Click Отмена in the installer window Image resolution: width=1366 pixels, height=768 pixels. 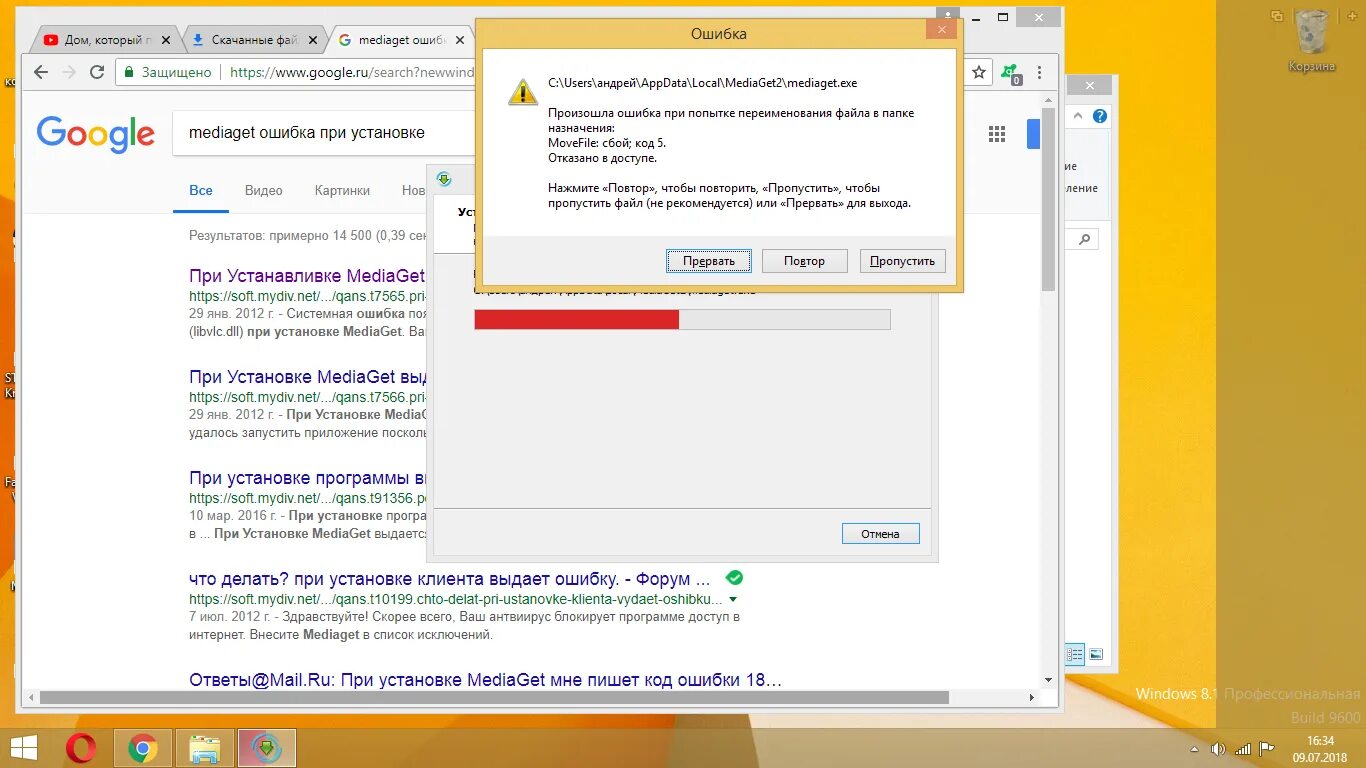880,533
